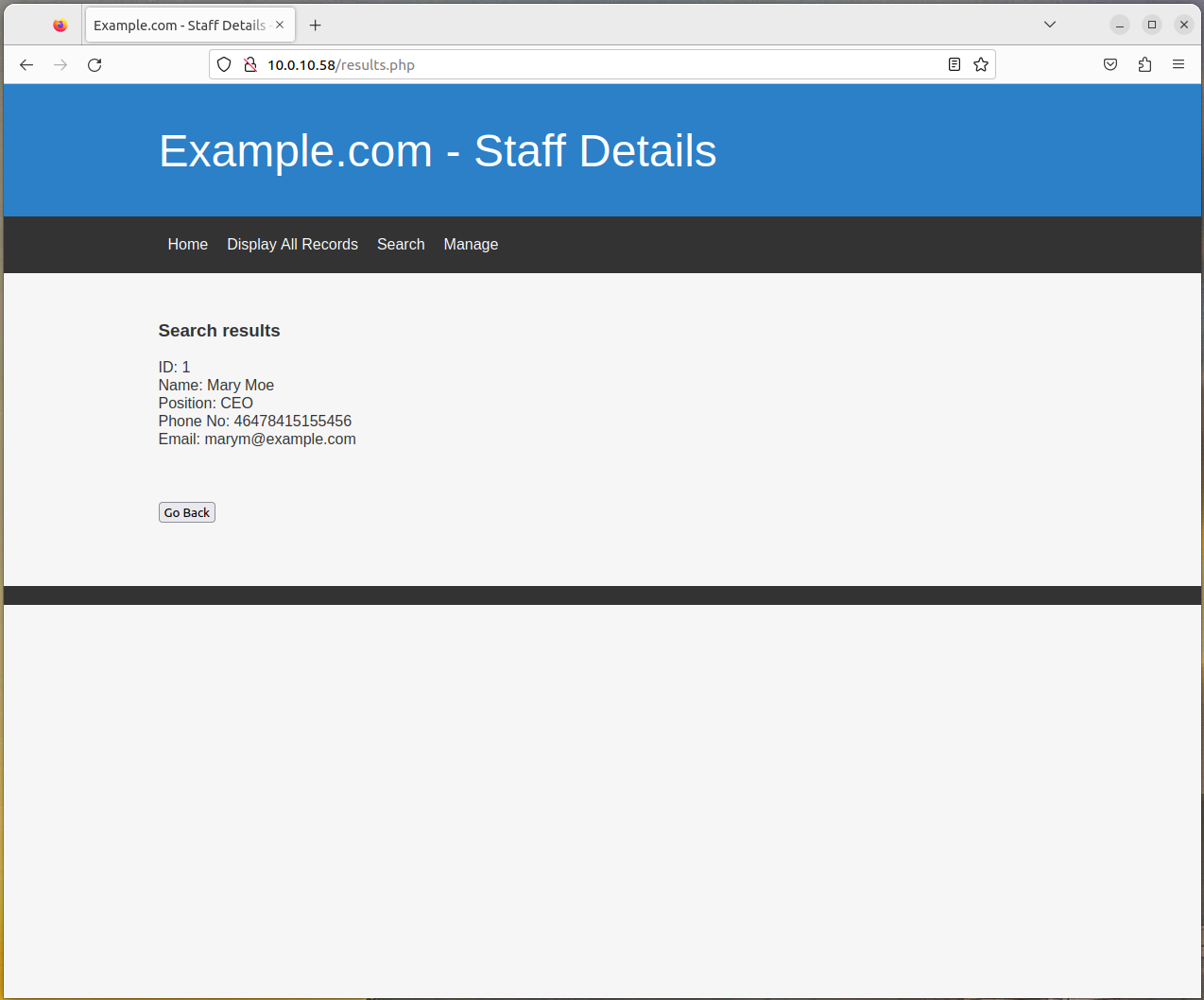This screenshot has width=1204, height=1000.
Task: Click the insecure connection padlock icon
Action: [x=250, y=65]
